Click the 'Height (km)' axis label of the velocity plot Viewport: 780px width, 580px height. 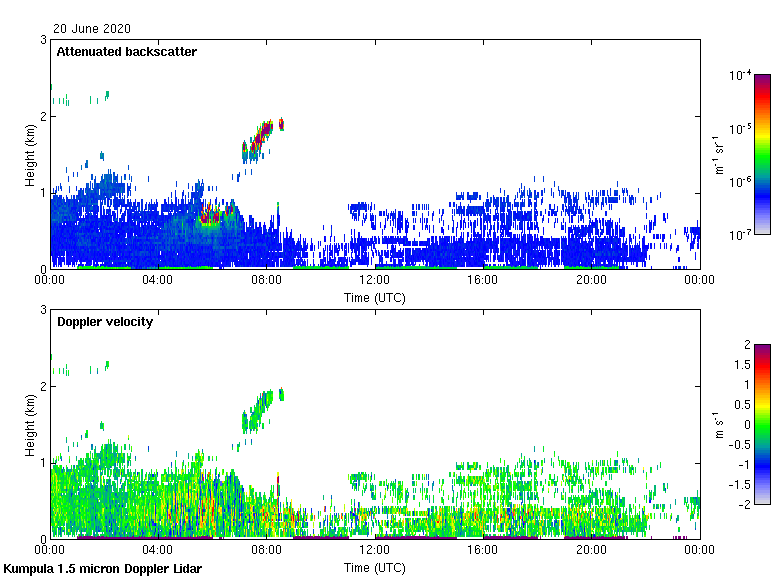click(30, 425)
